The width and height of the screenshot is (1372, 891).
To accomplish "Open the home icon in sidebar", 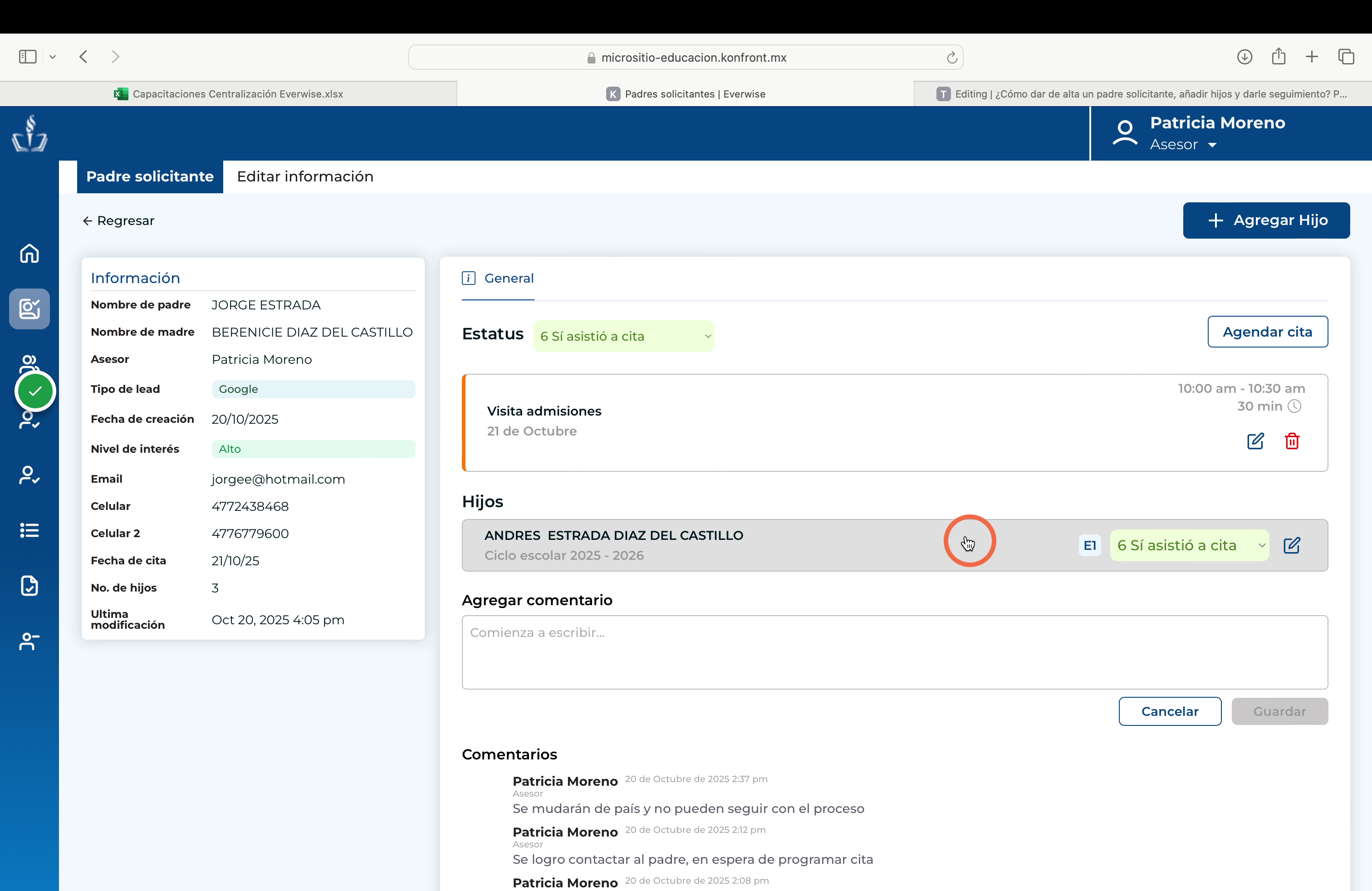I will 29,253.
